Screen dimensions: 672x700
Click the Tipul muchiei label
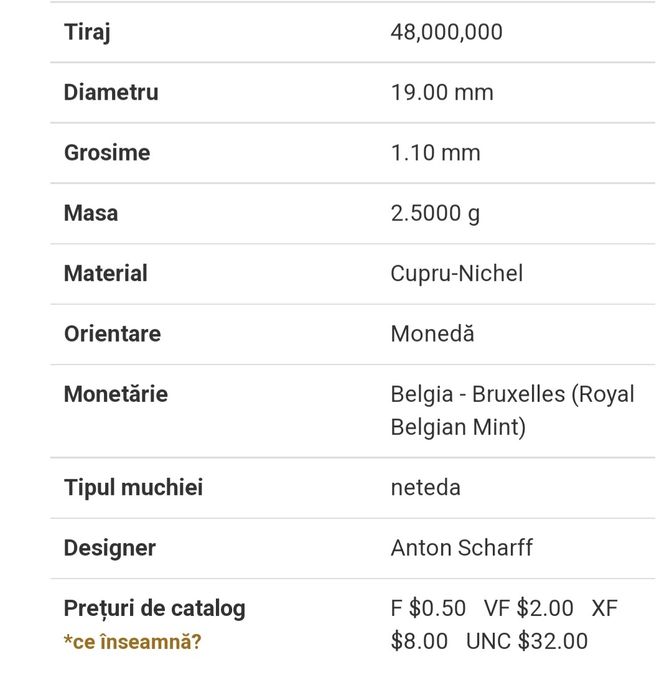133,488
